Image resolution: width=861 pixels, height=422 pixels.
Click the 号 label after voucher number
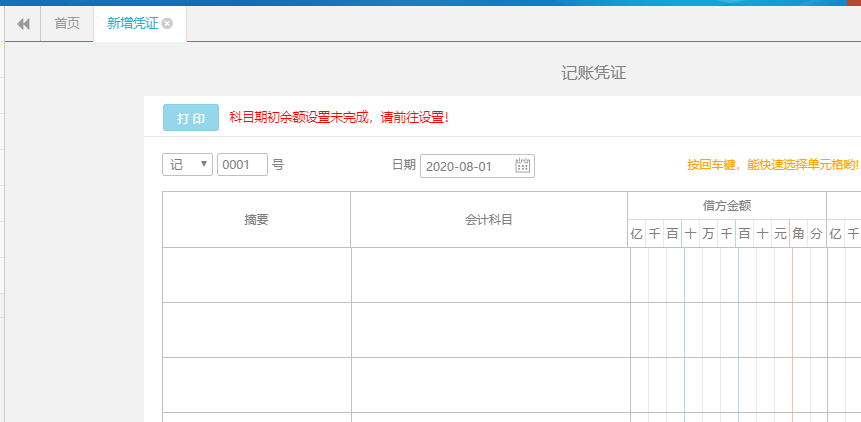pyautogui.click(x=278, y=164)
